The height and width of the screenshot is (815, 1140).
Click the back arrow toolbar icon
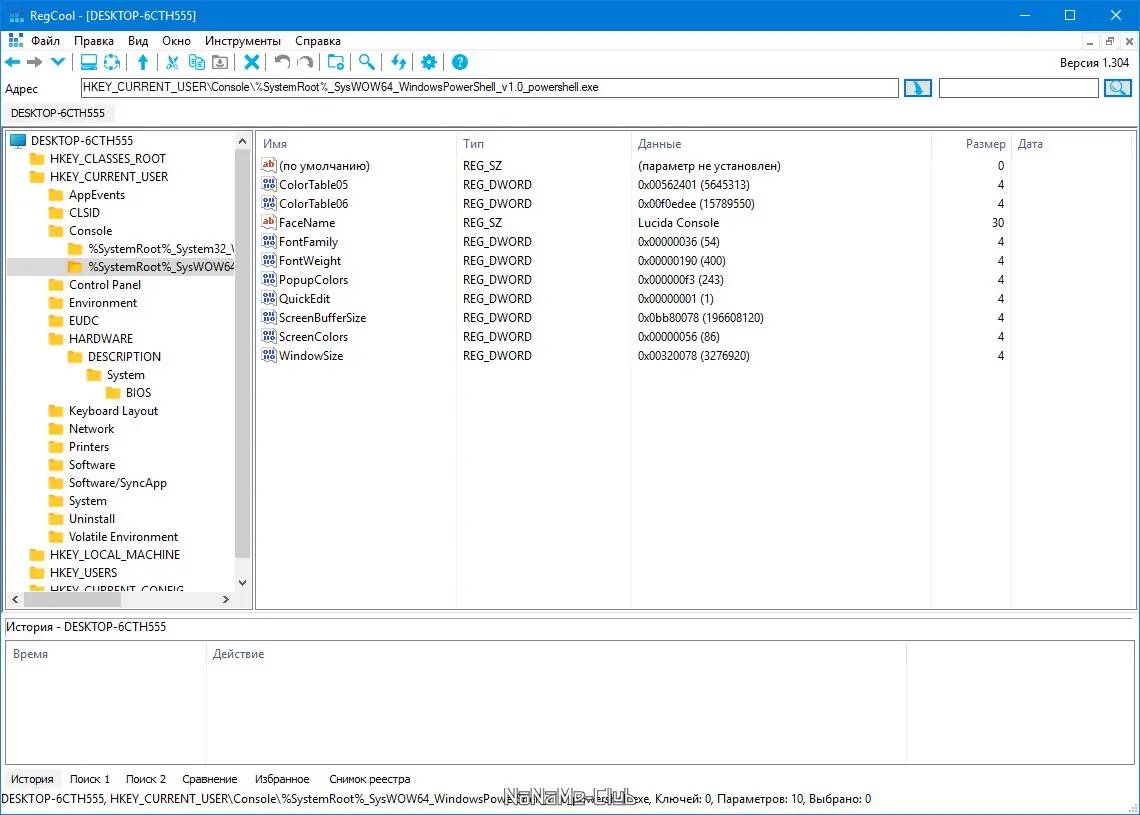(12, 63)
